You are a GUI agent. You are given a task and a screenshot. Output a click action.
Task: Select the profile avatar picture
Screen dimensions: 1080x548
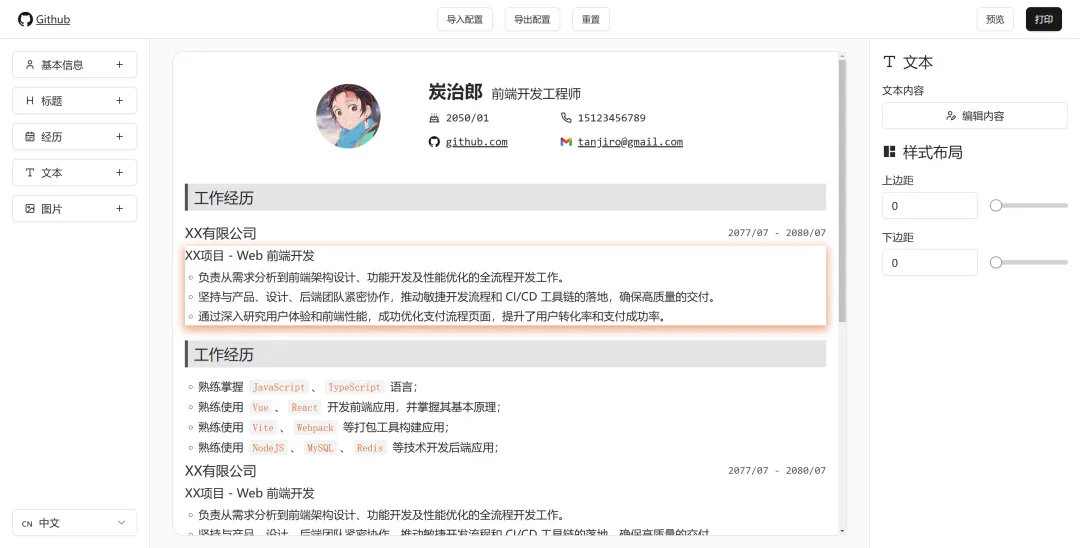348,116
